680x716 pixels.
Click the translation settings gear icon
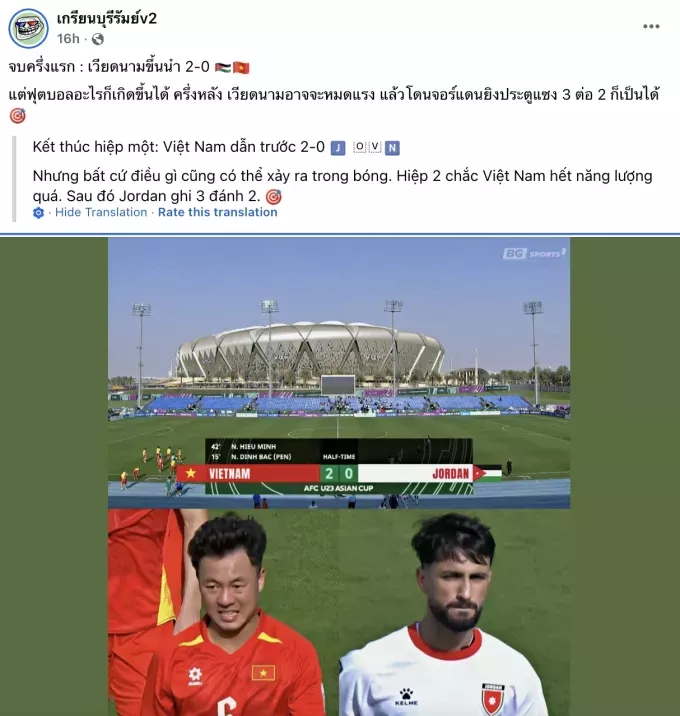click(38, 213)
